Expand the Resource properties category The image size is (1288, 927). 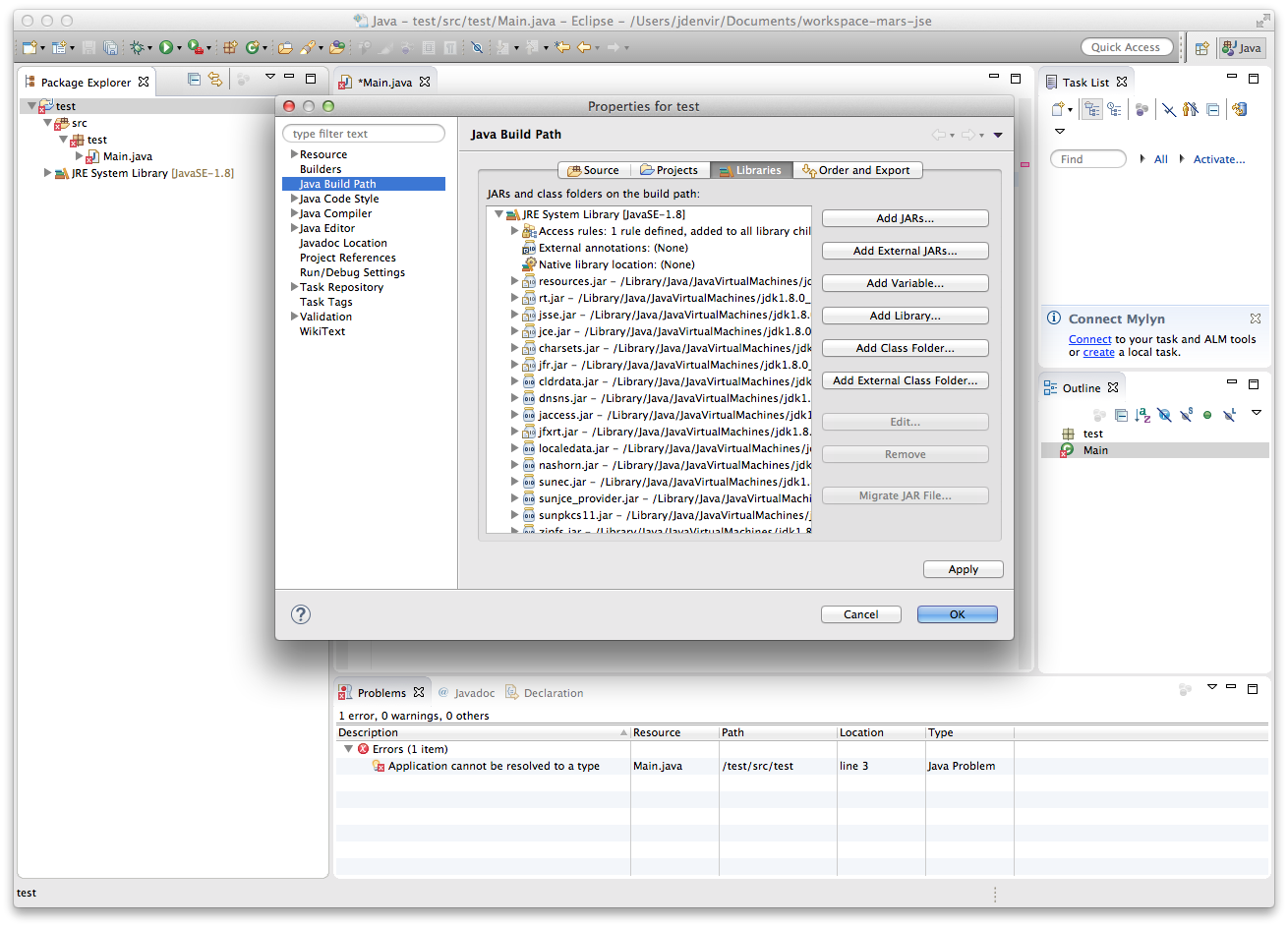pyautogui.click(x=294, y=154)
